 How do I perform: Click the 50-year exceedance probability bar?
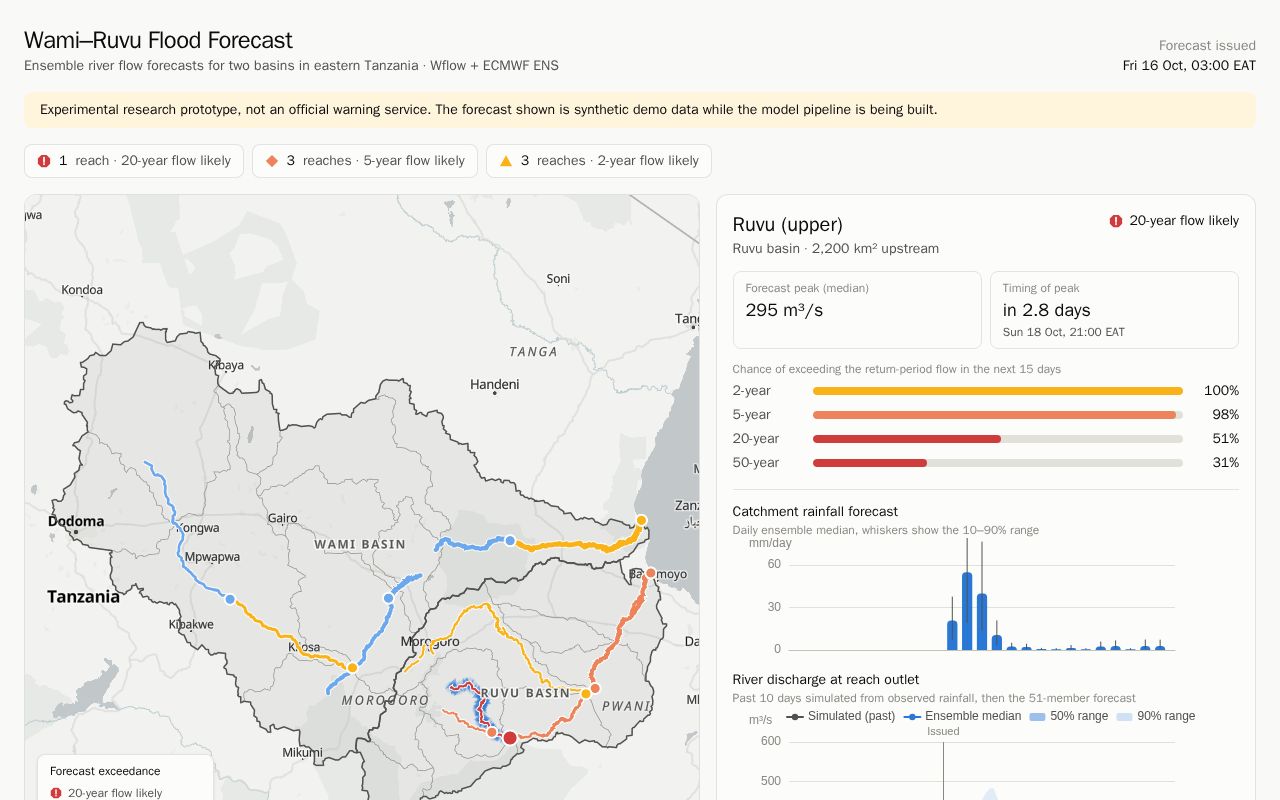[998, 463]
